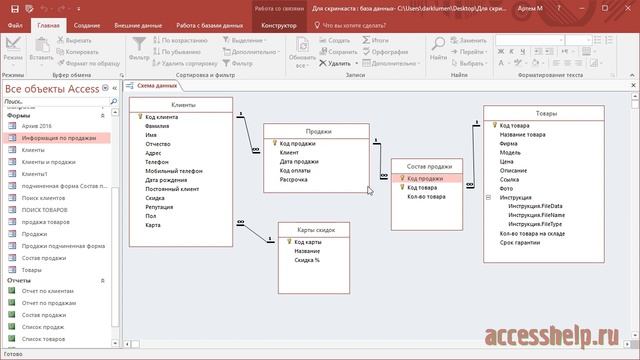
Task: Toggle underline Ч formatting
Action: [522, 51]
